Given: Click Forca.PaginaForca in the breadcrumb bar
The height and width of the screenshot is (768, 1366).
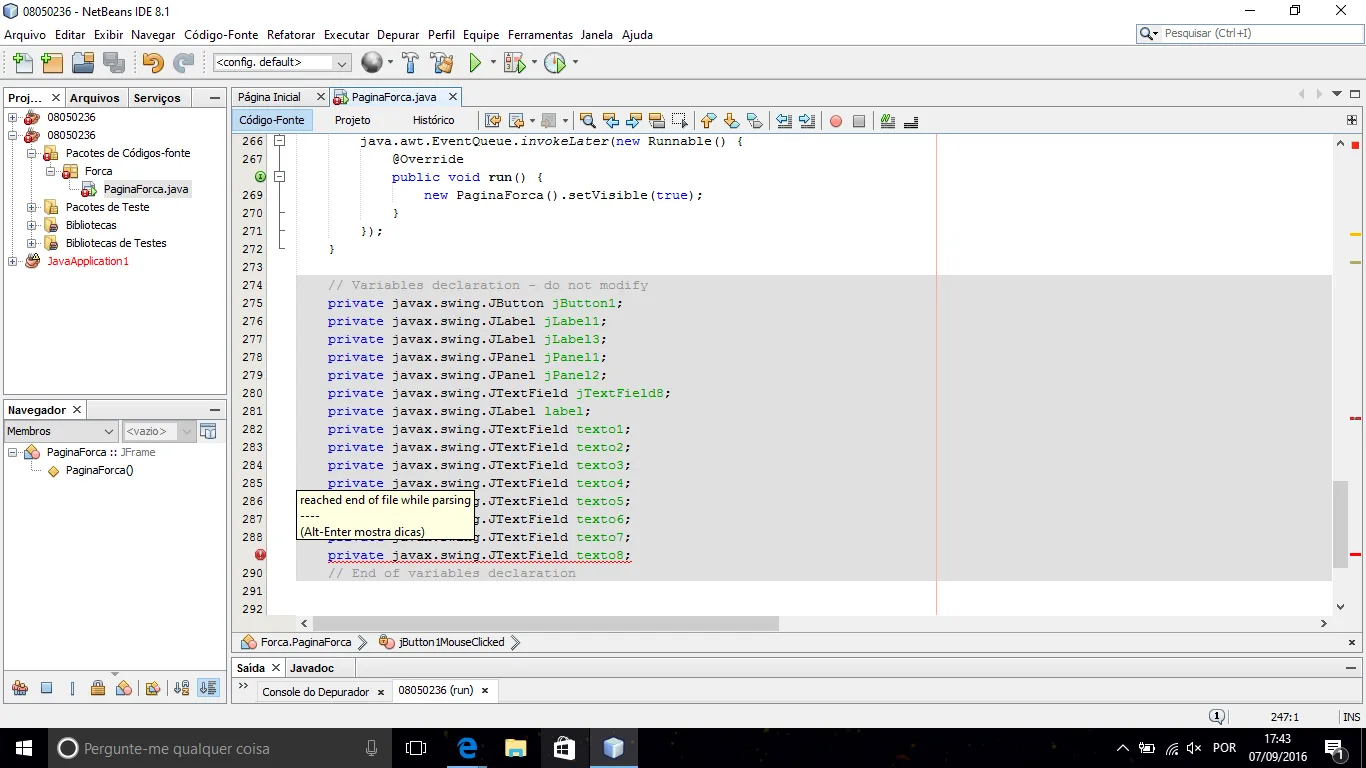Looking at the screenshot, I should point(305,642).
